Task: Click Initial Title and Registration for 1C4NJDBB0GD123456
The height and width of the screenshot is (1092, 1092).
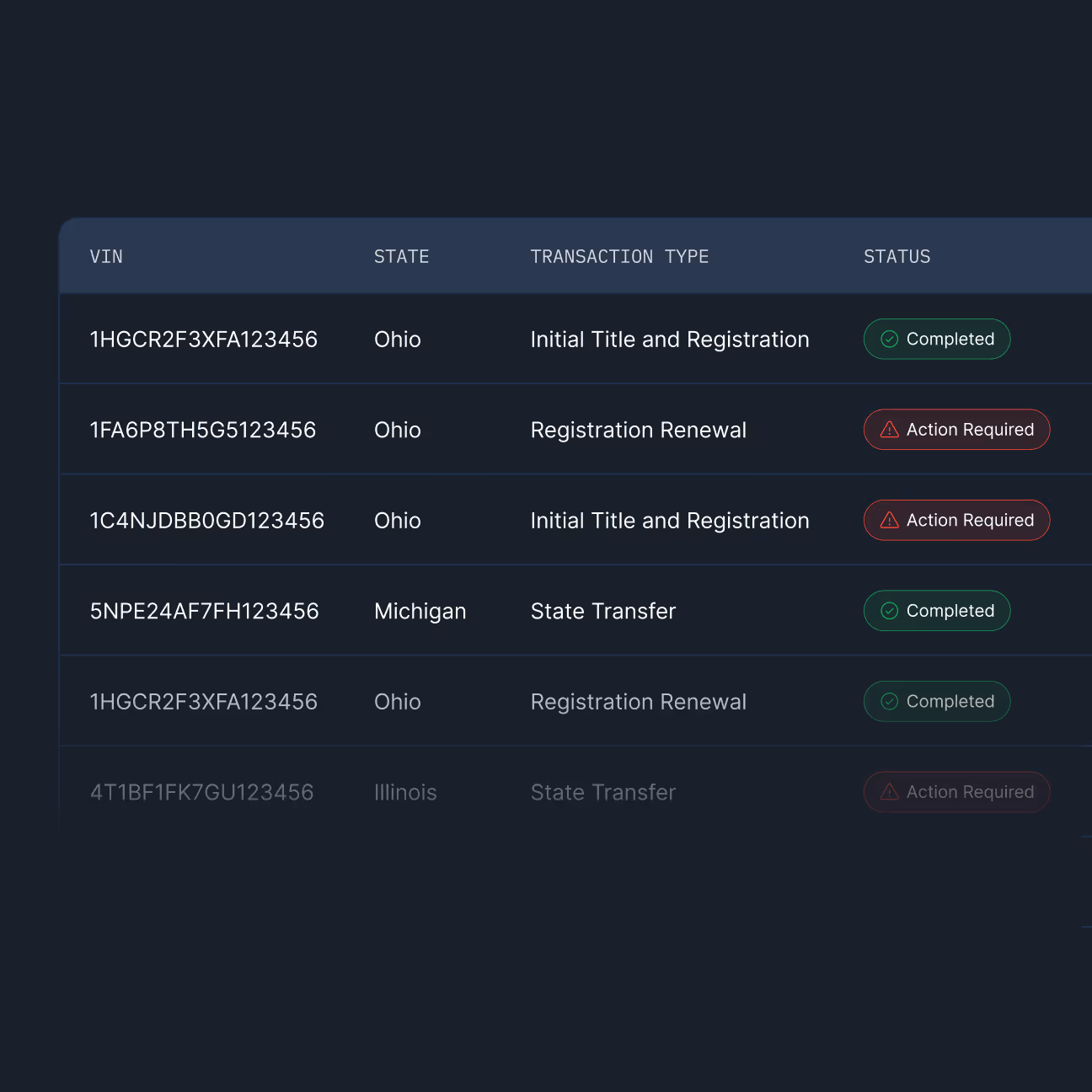Action: click(670, 521)
